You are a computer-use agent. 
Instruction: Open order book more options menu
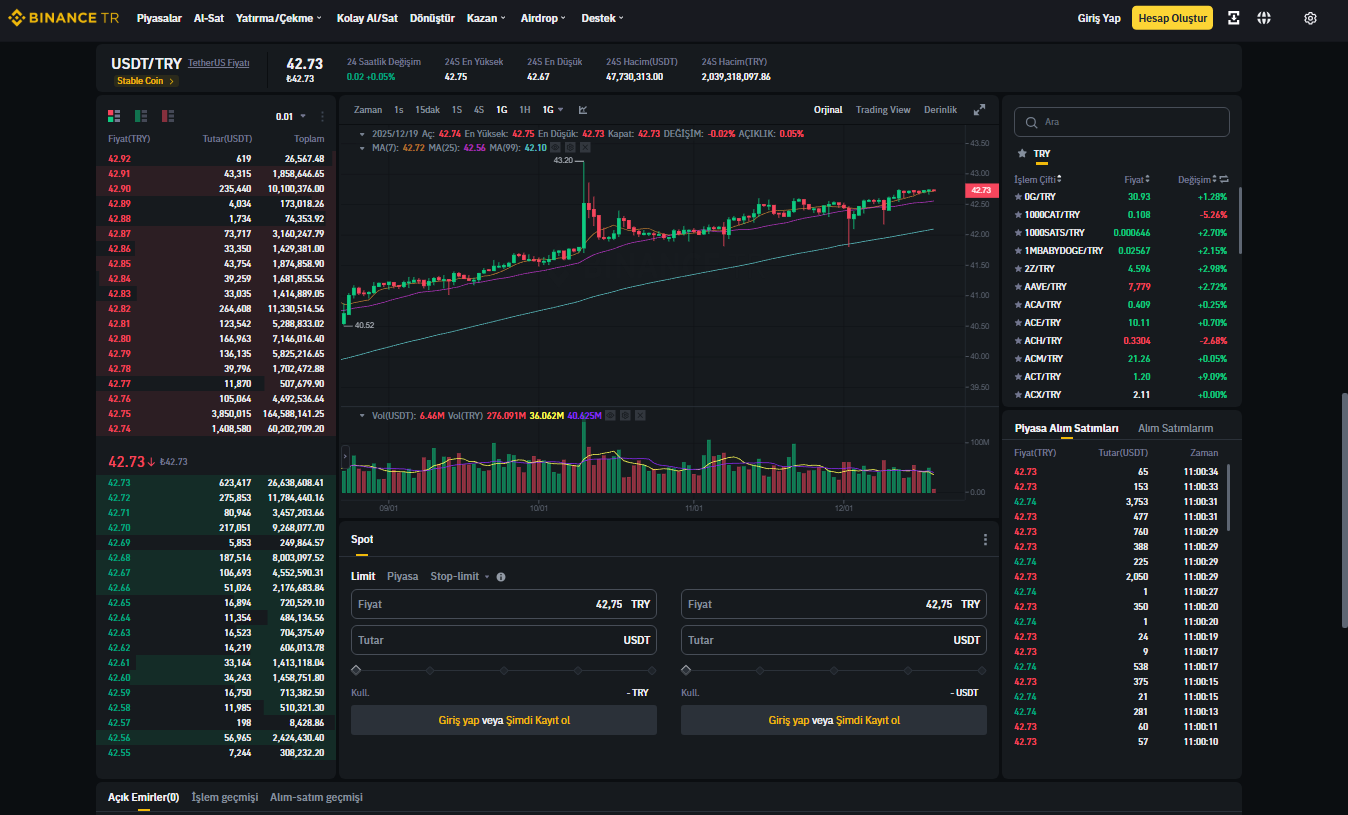(322, 116)
